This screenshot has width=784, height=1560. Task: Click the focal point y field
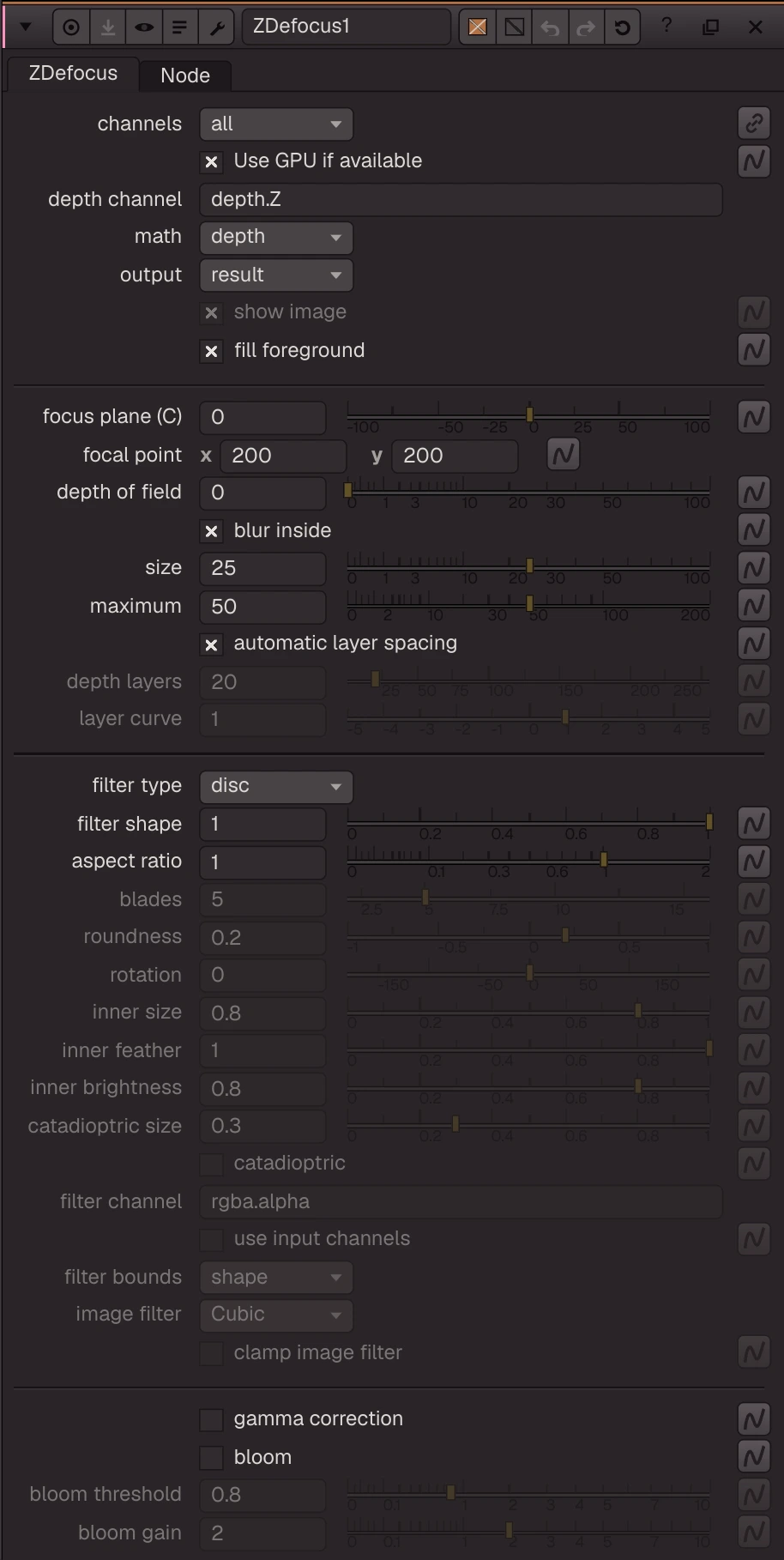point(455,456)
